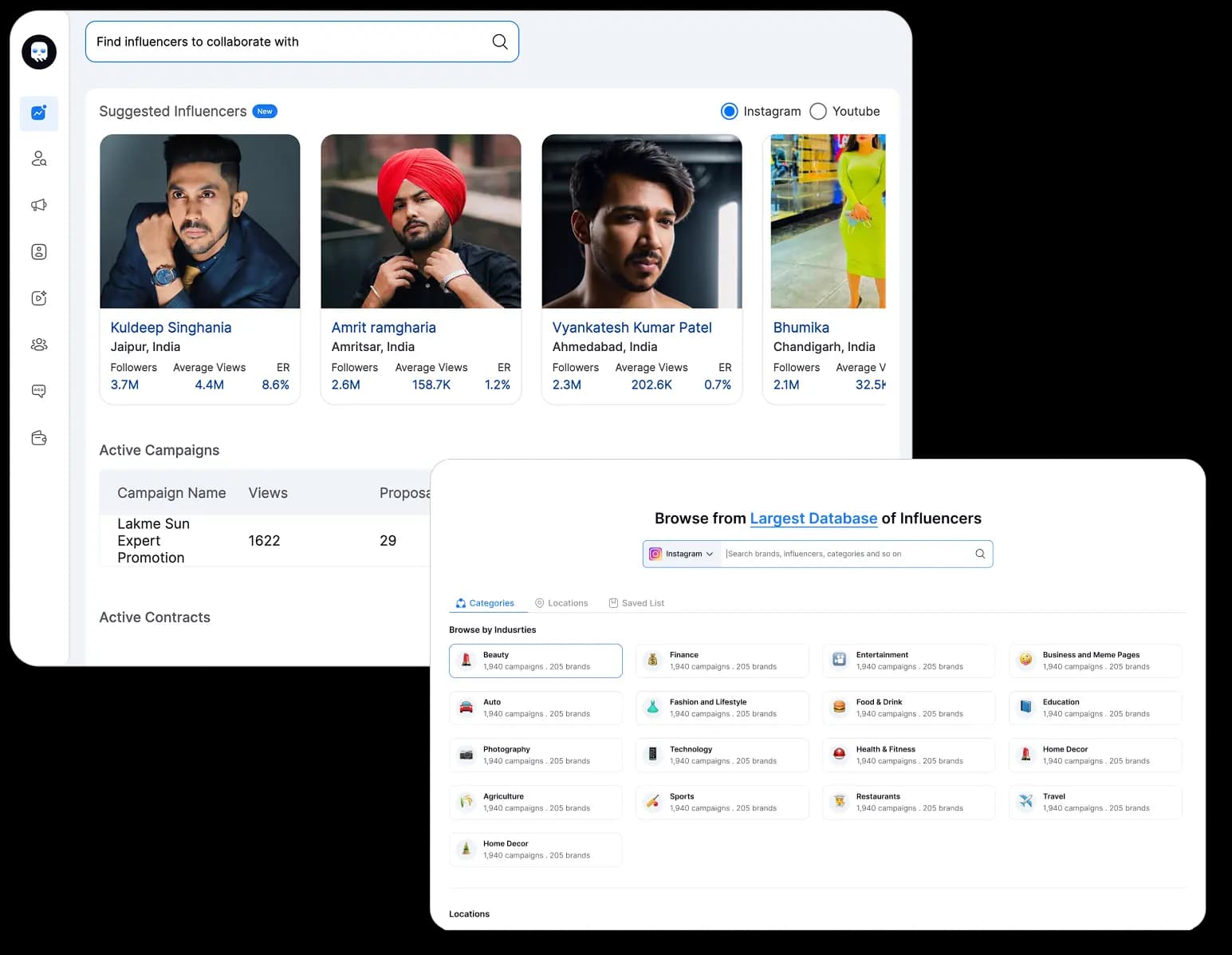Switch to the Youtube radio button

(818, 111)
